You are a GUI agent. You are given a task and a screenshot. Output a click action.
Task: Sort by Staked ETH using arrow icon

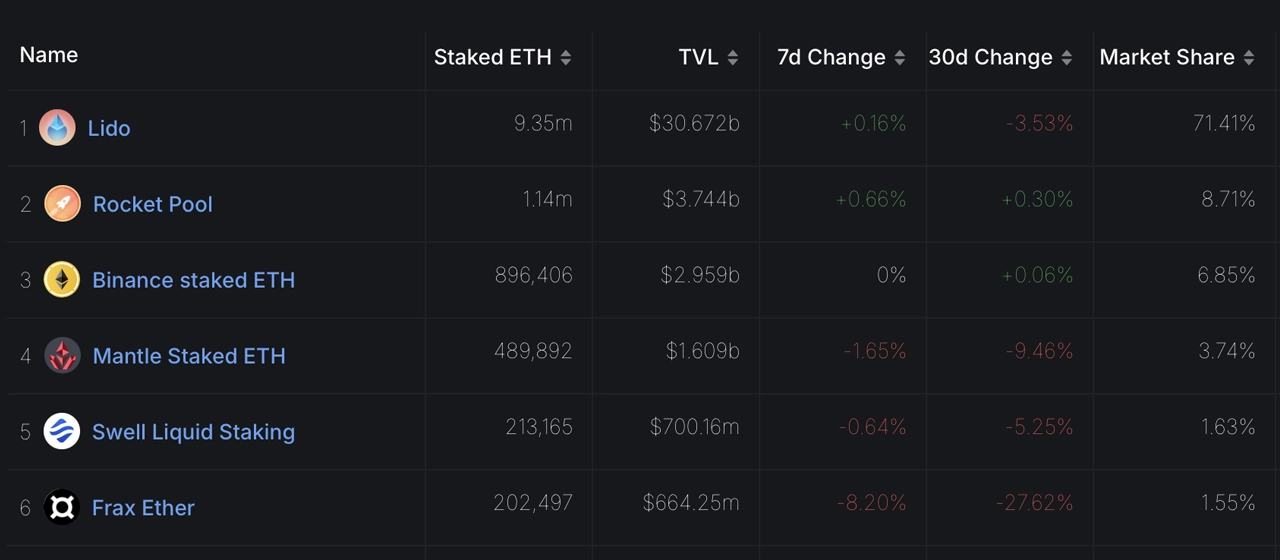pos(566,58)
